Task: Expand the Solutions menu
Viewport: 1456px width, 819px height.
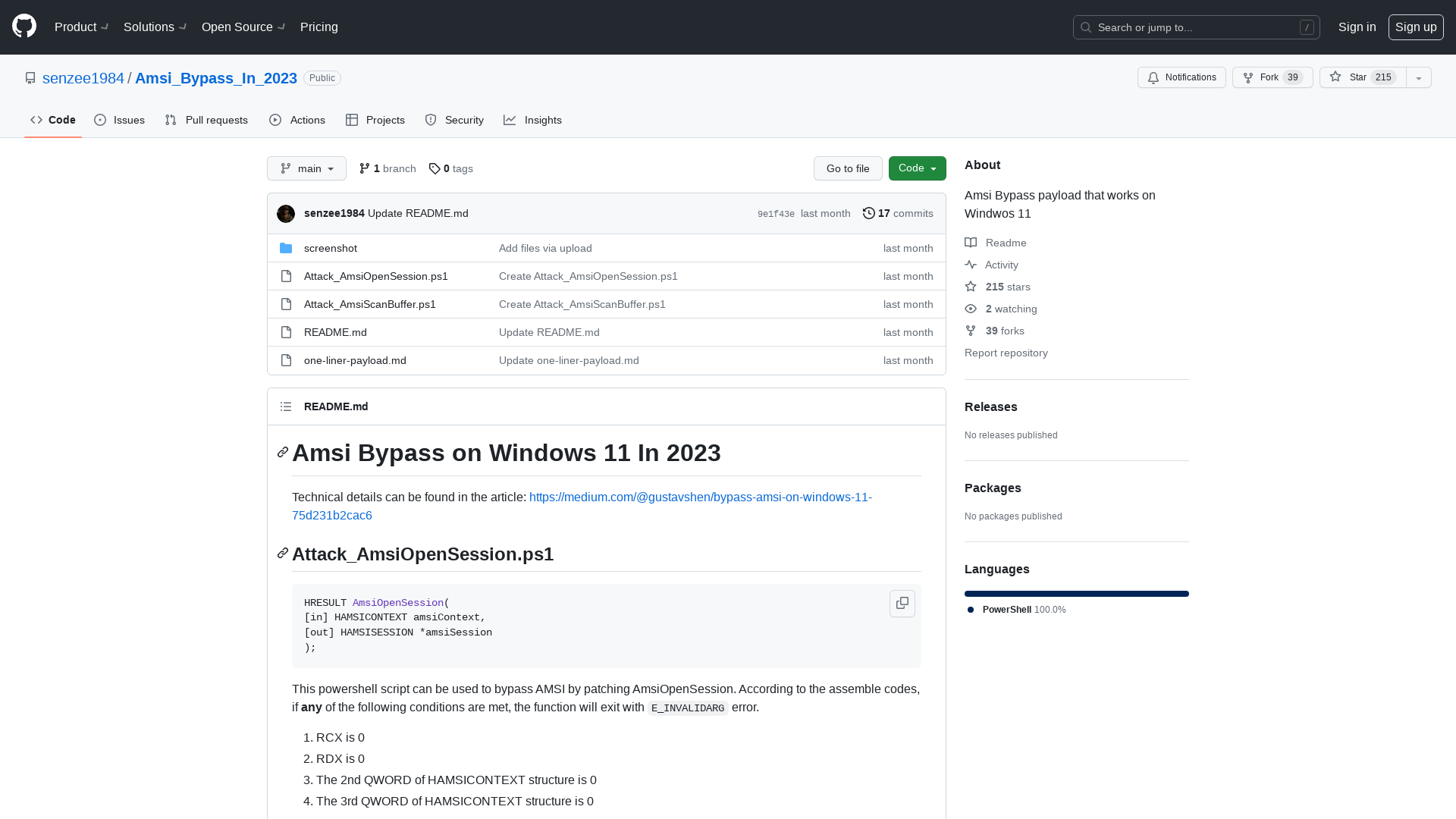Action: [155, 27]
